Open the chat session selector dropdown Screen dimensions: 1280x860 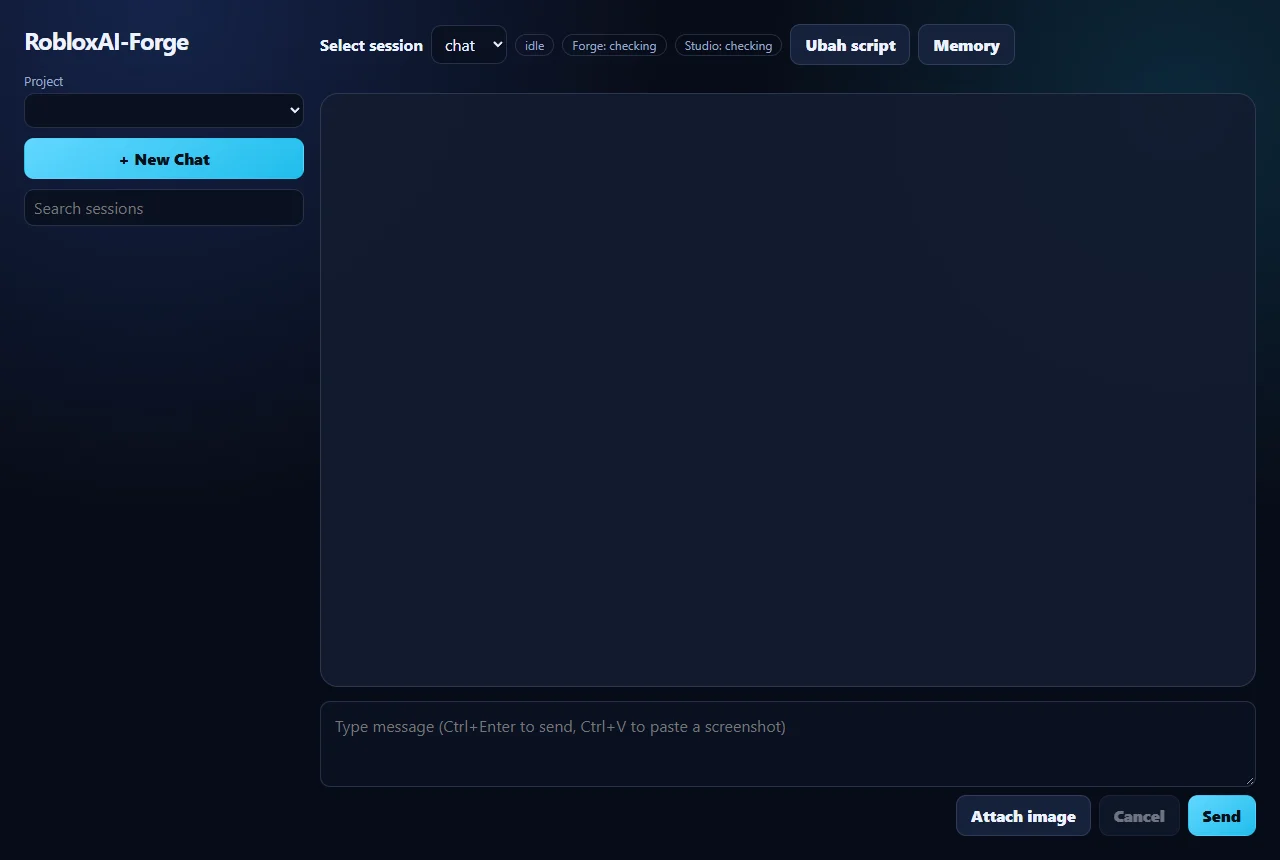click(x=469, y=45)
